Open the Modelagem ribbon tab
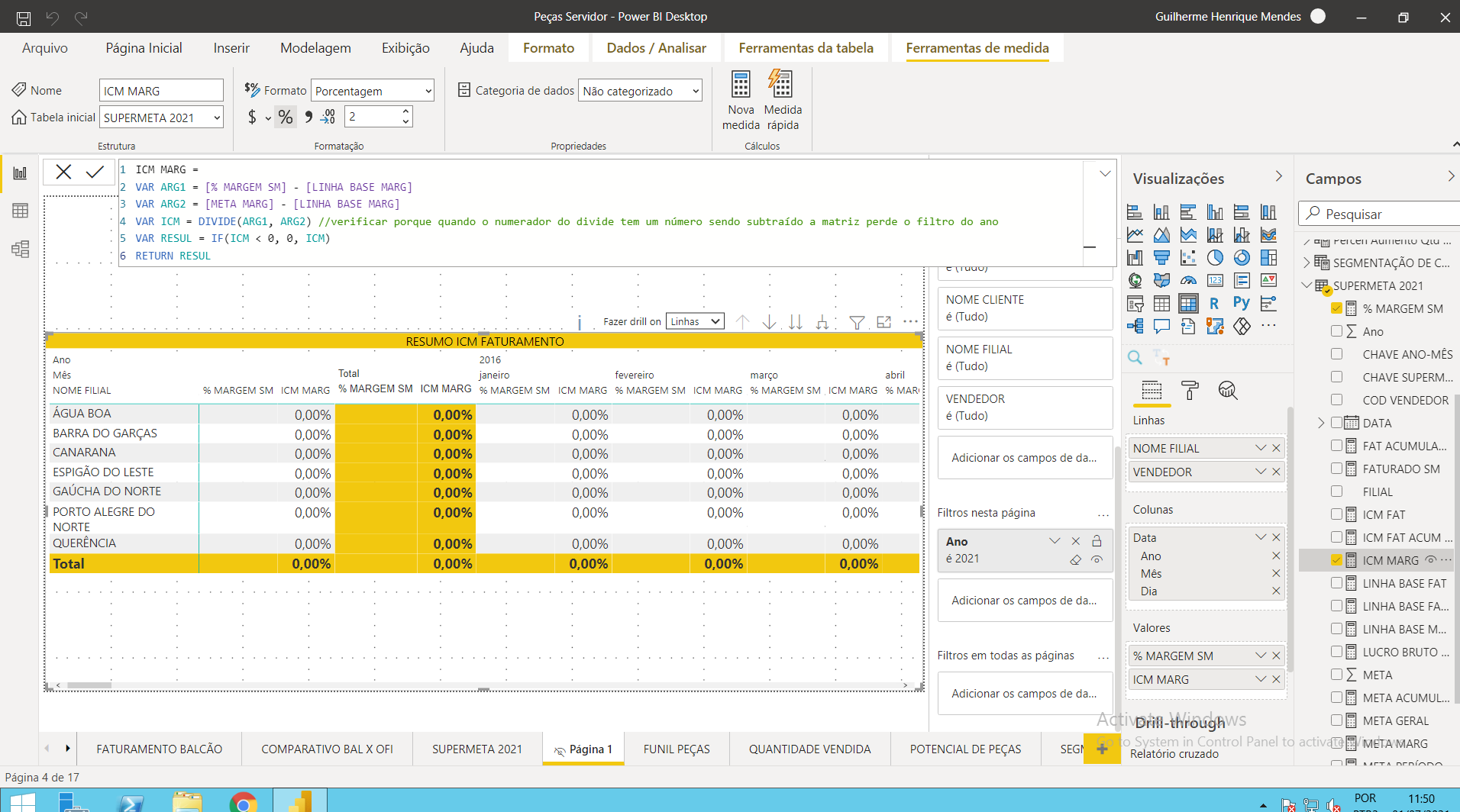Screen dimensions: 1460x812 tap(315, 48)
